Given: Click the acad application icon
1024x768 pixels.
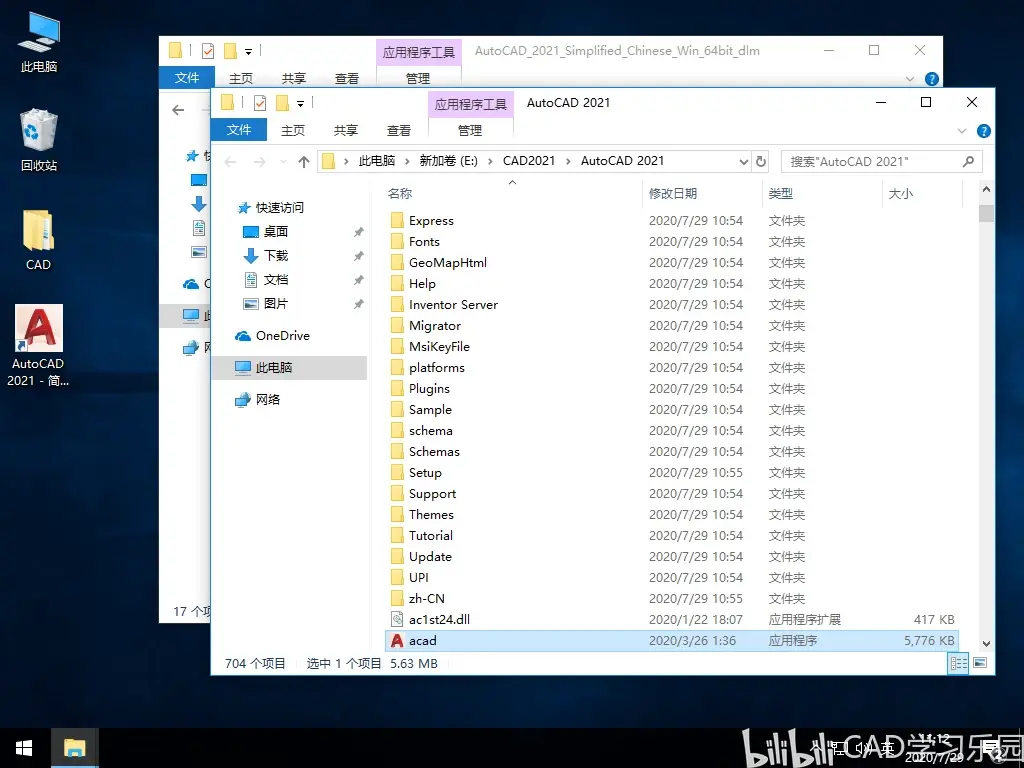Looking at the screenshot, I should coord(396,641).
